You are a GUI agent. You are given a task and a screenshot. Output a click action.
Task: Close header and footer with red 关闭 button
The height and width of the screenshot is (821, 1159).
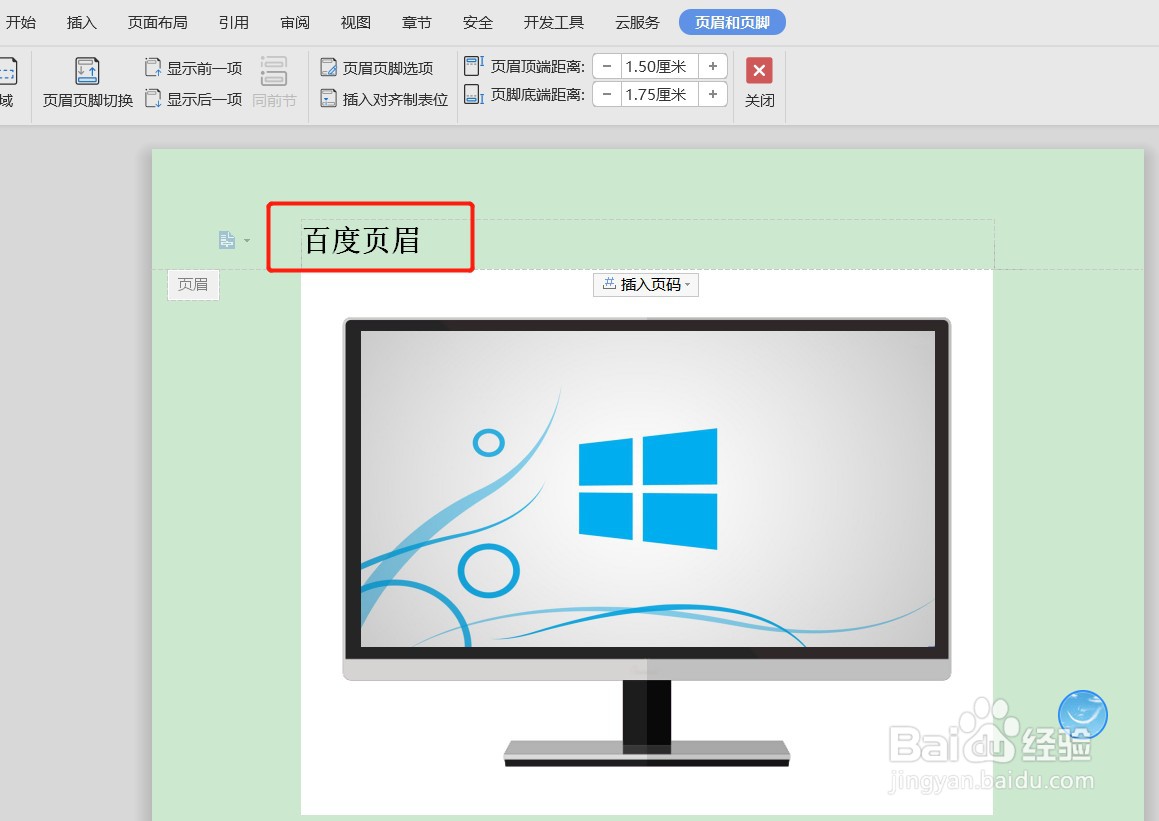click(x=759, y=82)
